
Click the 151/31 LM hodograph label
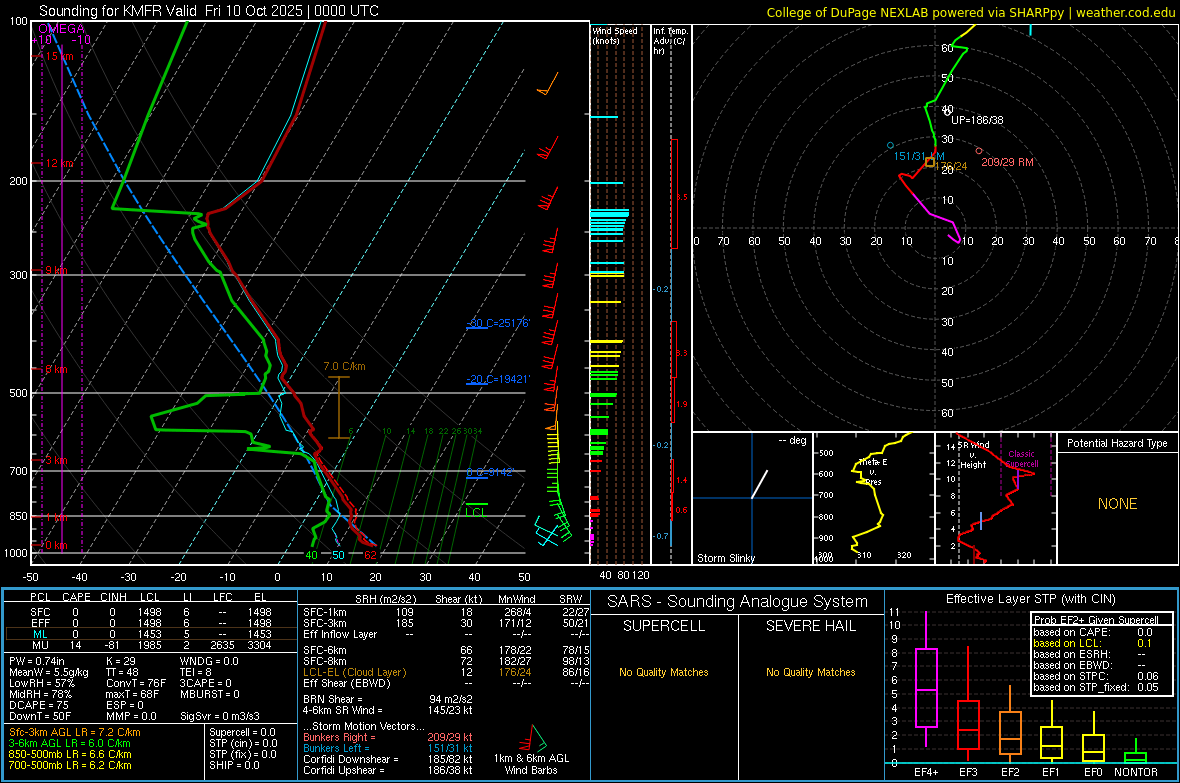pyautogui.click(x=919, y=156)
